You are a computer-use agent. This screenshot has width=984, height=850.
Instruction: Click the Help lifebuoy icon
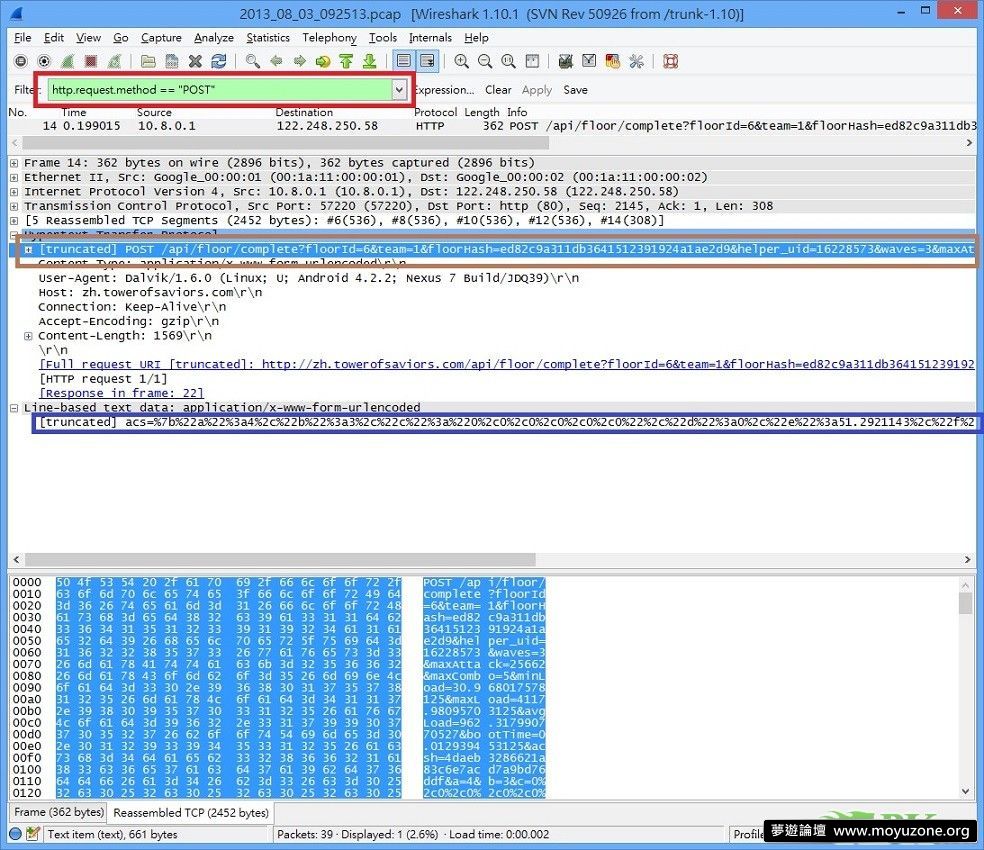(x=670, y=62)
